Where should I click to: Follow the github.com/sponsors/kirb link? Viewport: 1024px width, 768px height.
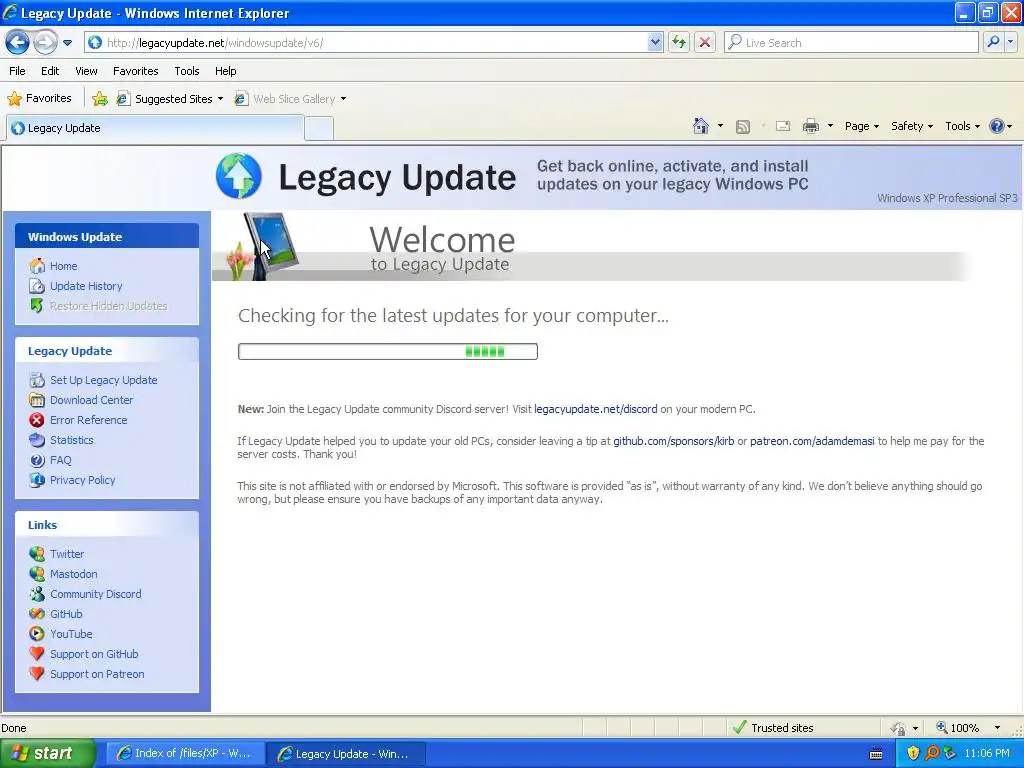click(x=673, y=441)
